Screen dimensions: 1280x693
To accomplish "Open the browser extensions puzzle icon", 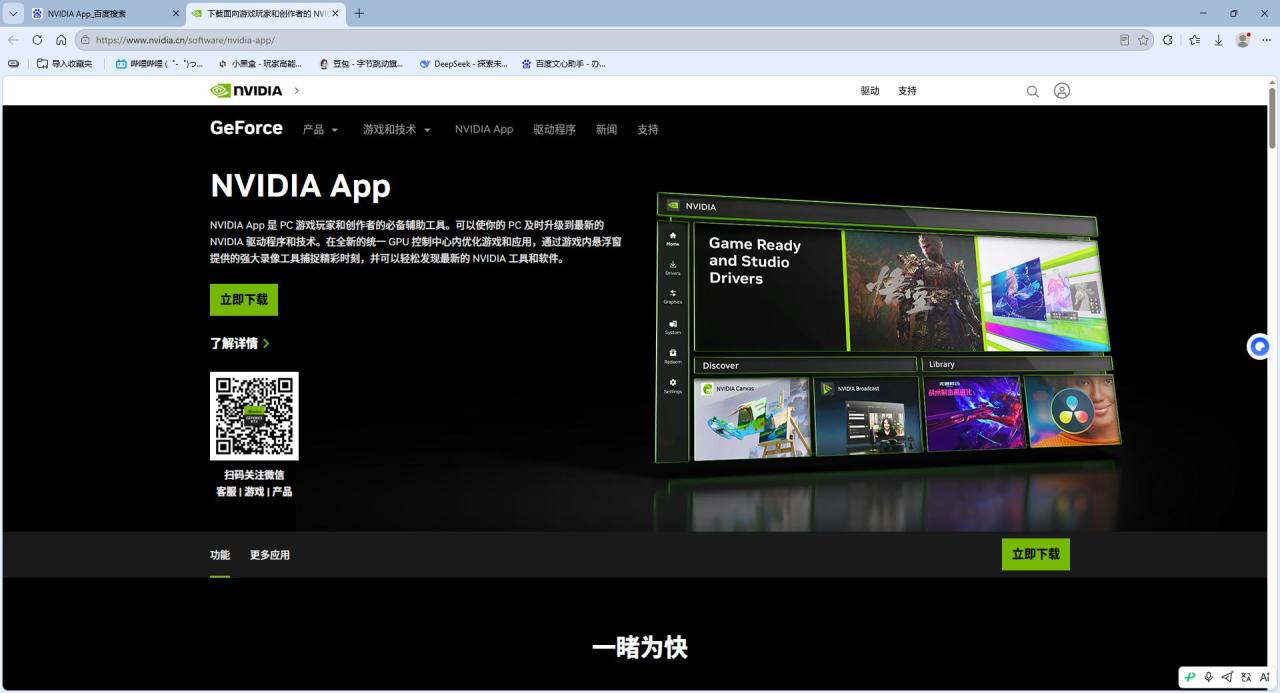I will (1168, 40).
